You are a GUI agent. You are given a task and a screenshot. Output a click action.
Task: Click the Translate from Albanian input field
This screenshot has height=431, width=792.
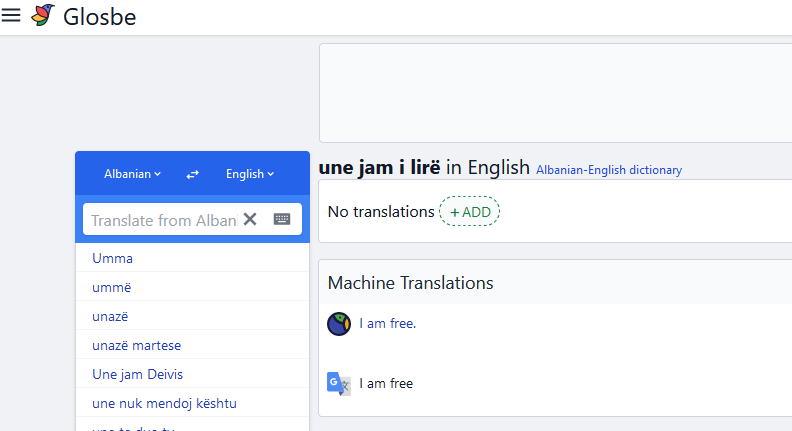tap(165, 220)
